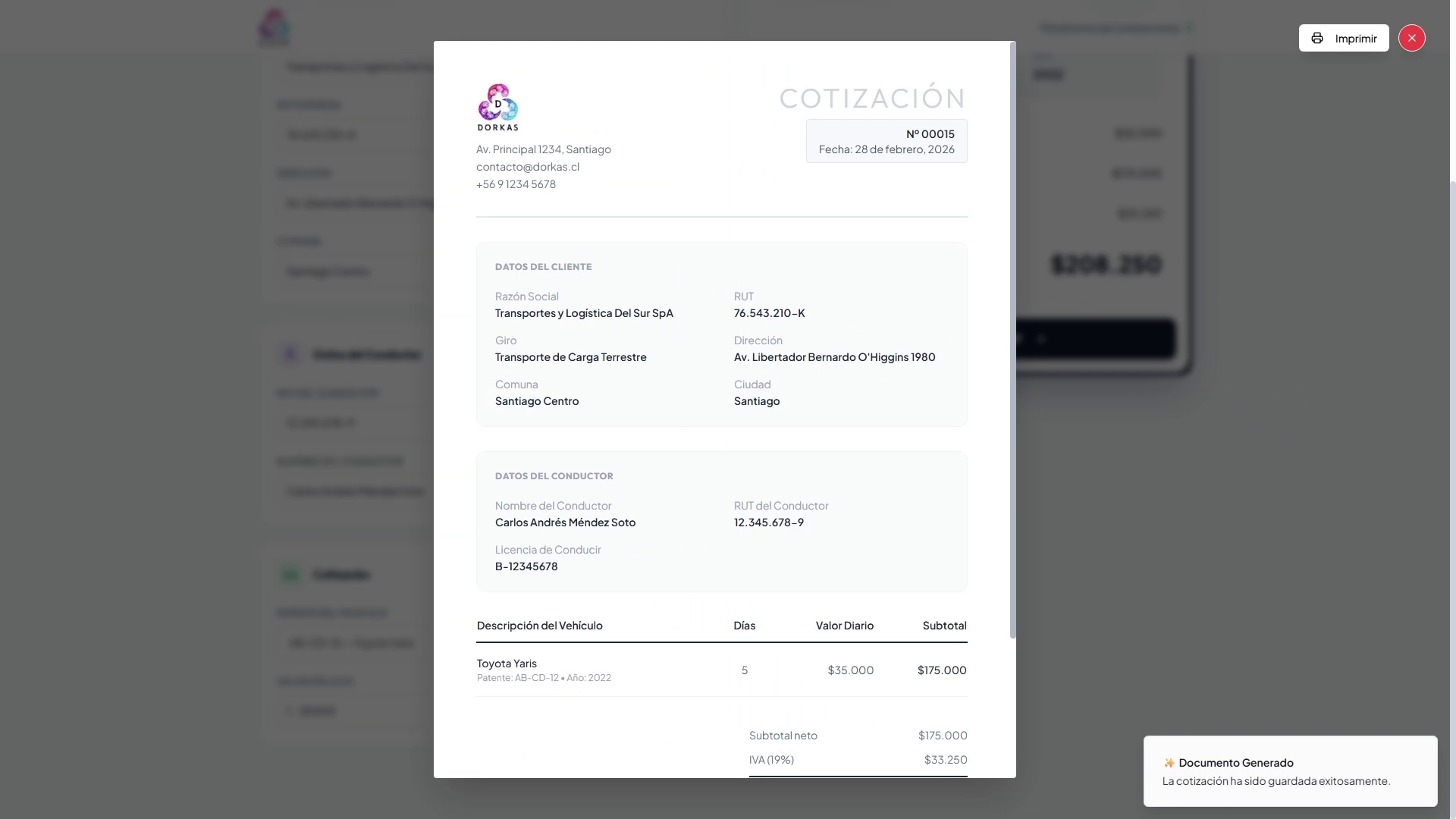Click the modal's vertical scrollbar thumb
Screen dimensions: 1456x819
point(1012,341)
